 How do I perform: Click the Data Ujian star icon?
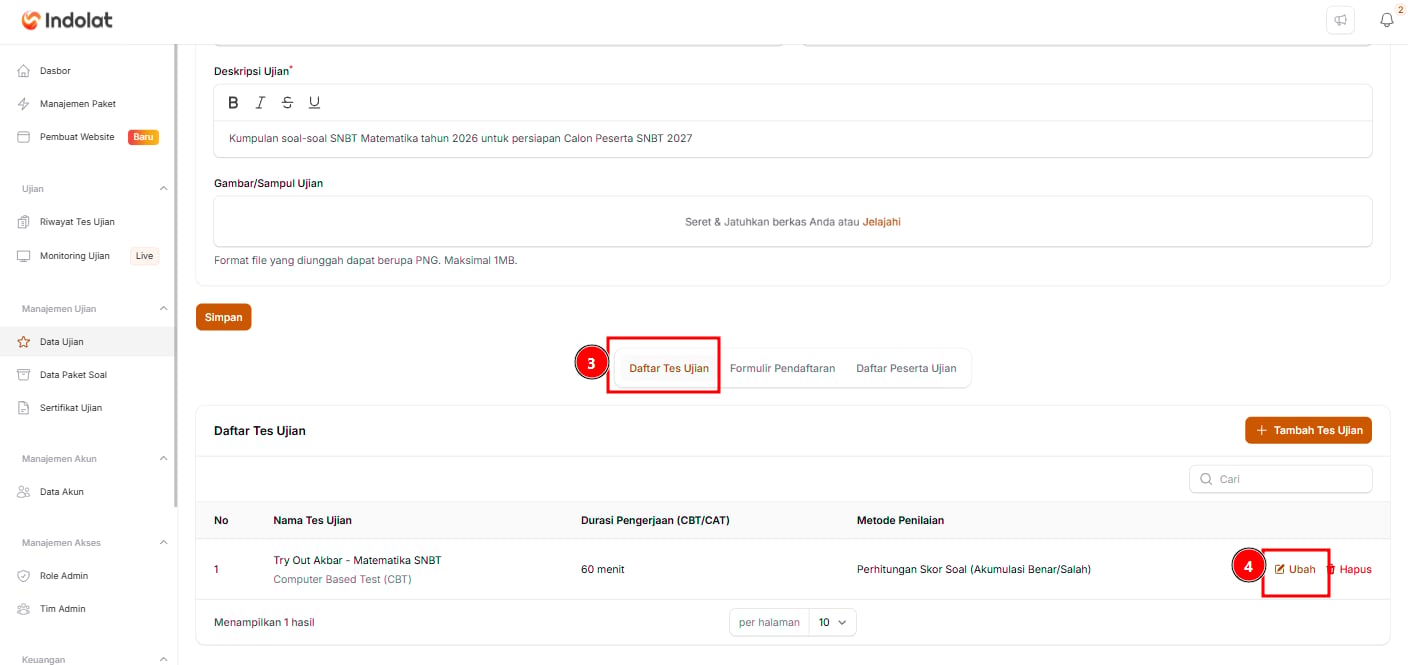(x=24, y=342)
